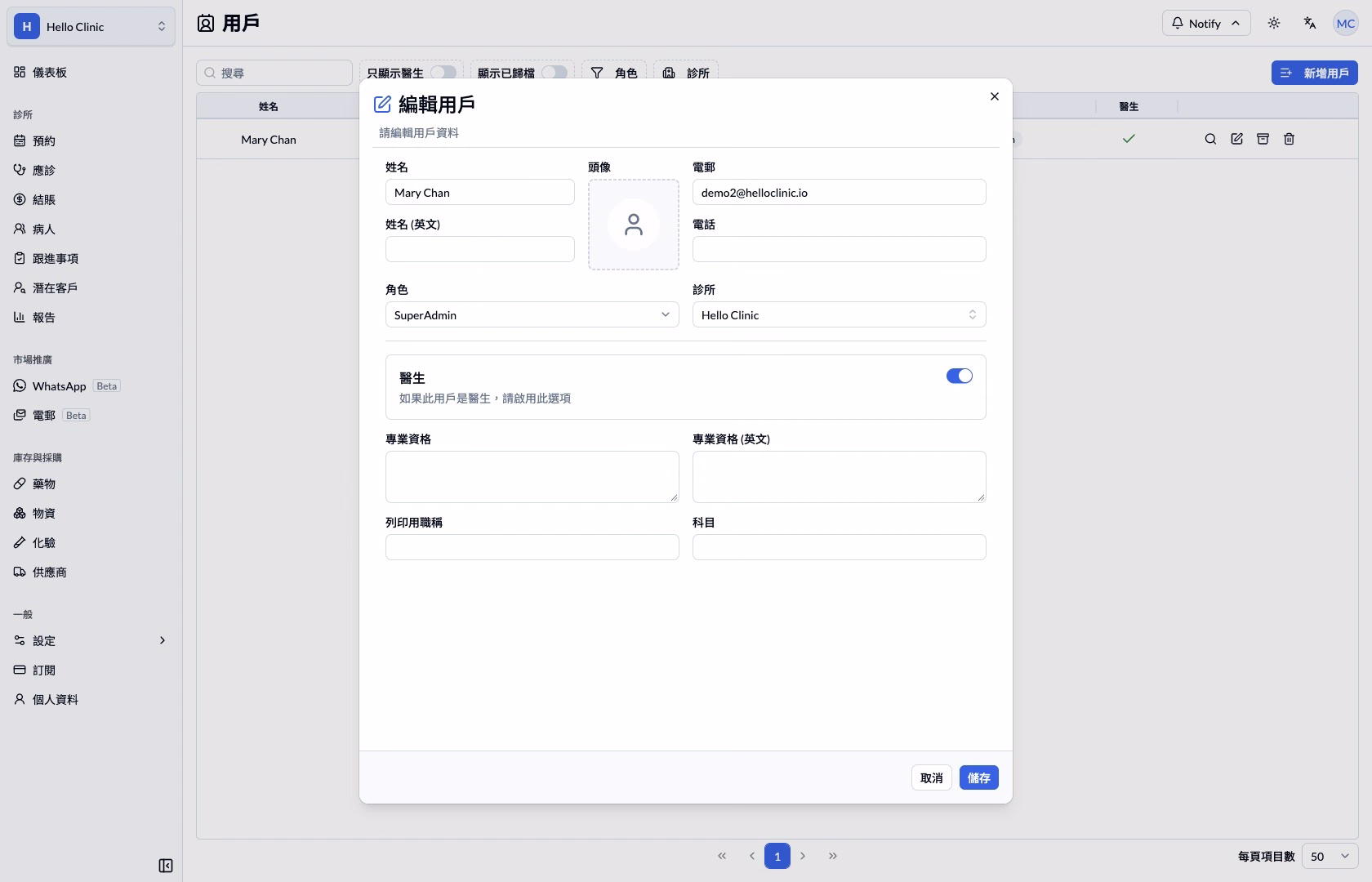This screenshot has width=1372, height=882.
Task: Select page 1 in pagination
Action: (x=777, y=856)
